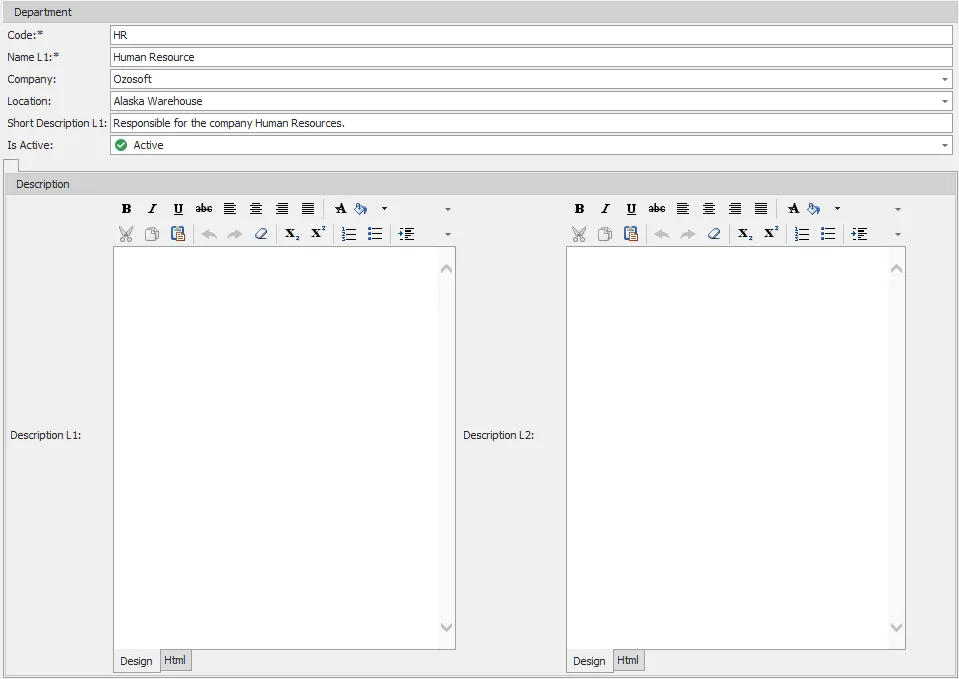This screenshot has height=679, width=959.
Task: Click the Short Description L1 field
Action: click(x=530, y=123)
